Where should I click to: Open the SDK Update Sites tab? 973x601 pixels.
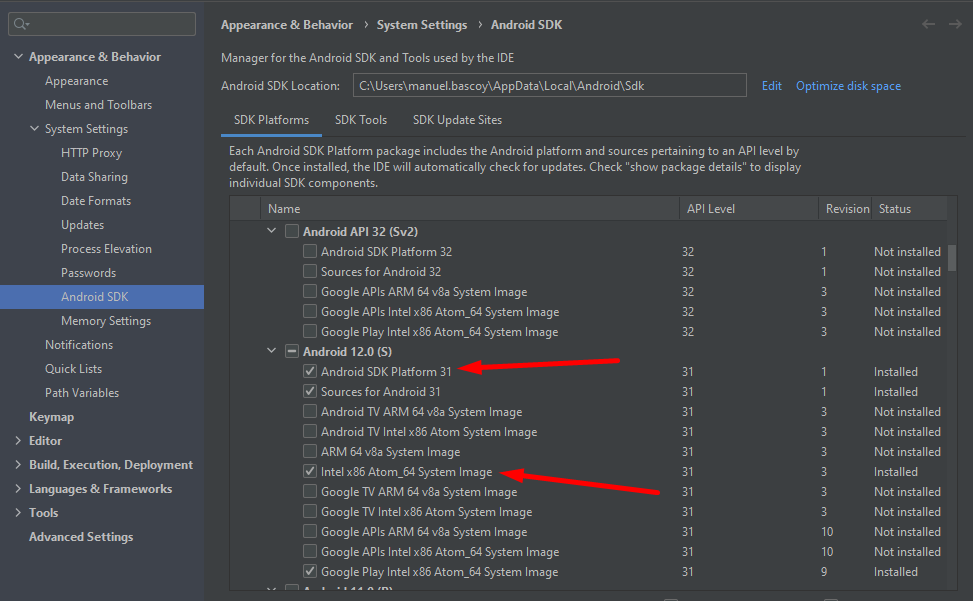click(457, 120)
